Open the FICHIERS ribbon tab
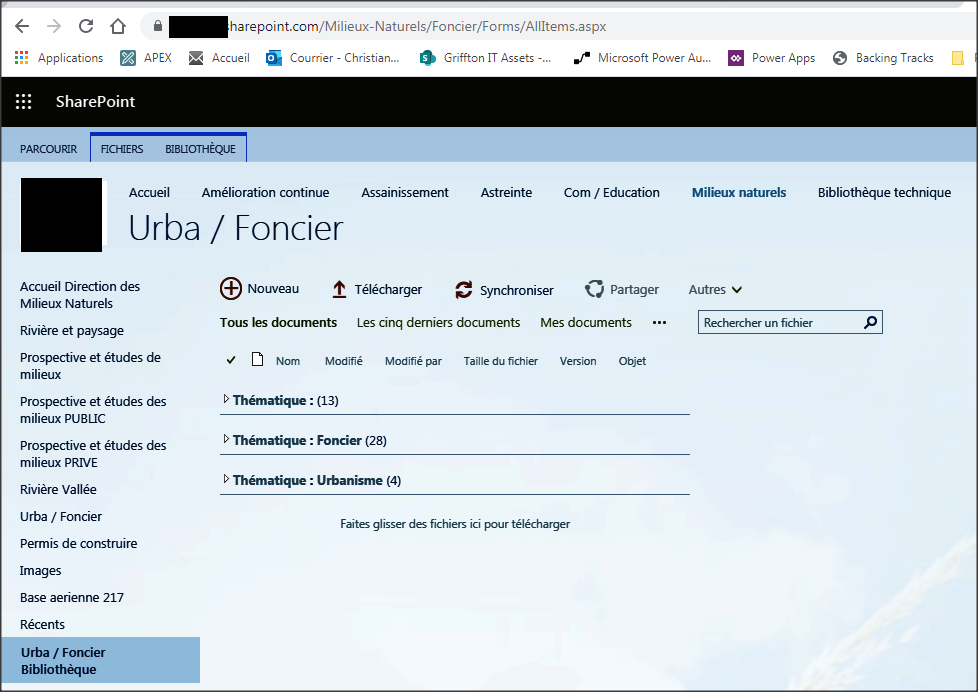The image size is (978, 692). click(122, 149)
